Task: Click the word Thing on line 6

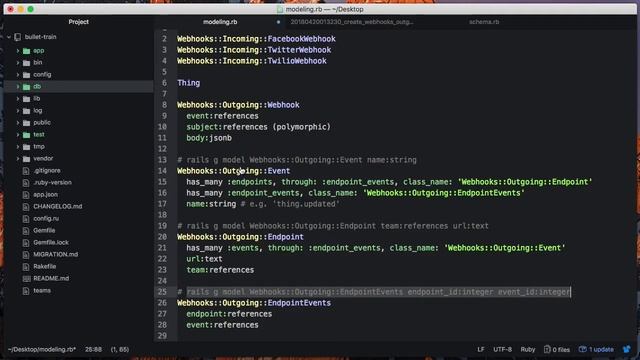Action: pos(189,83)
